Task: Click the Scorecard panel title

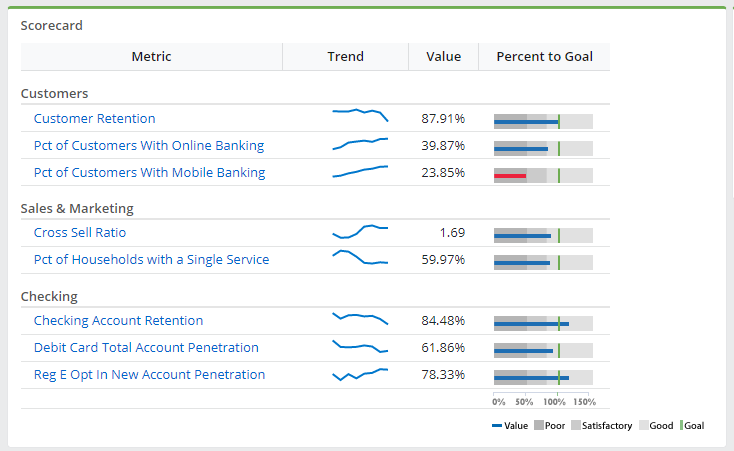Action: pyautogui.click(x=51, y=25)
